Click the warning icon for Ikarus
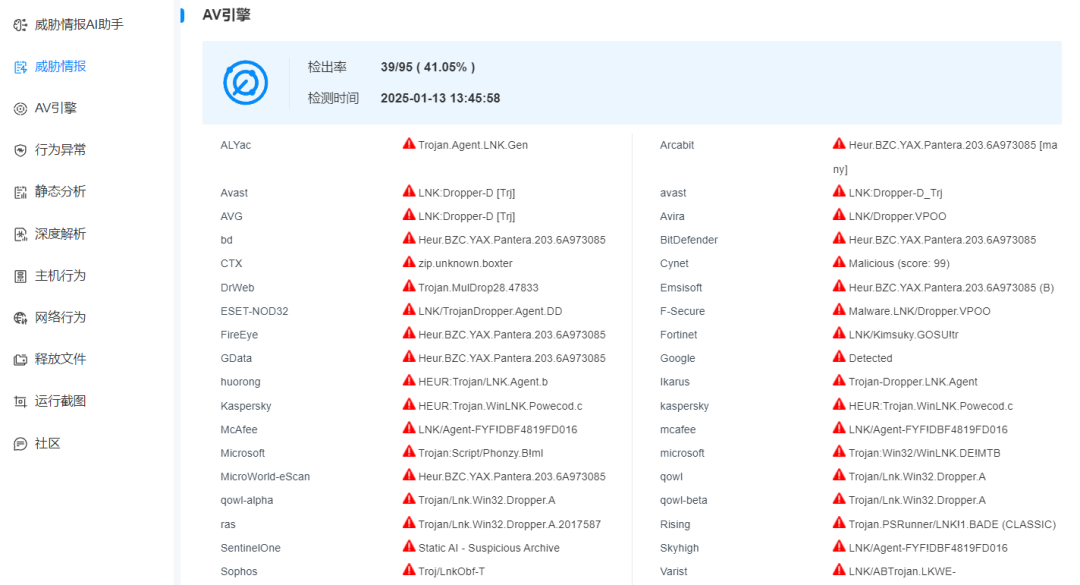Screen dimensions: 1080x585 click(839, 380)
